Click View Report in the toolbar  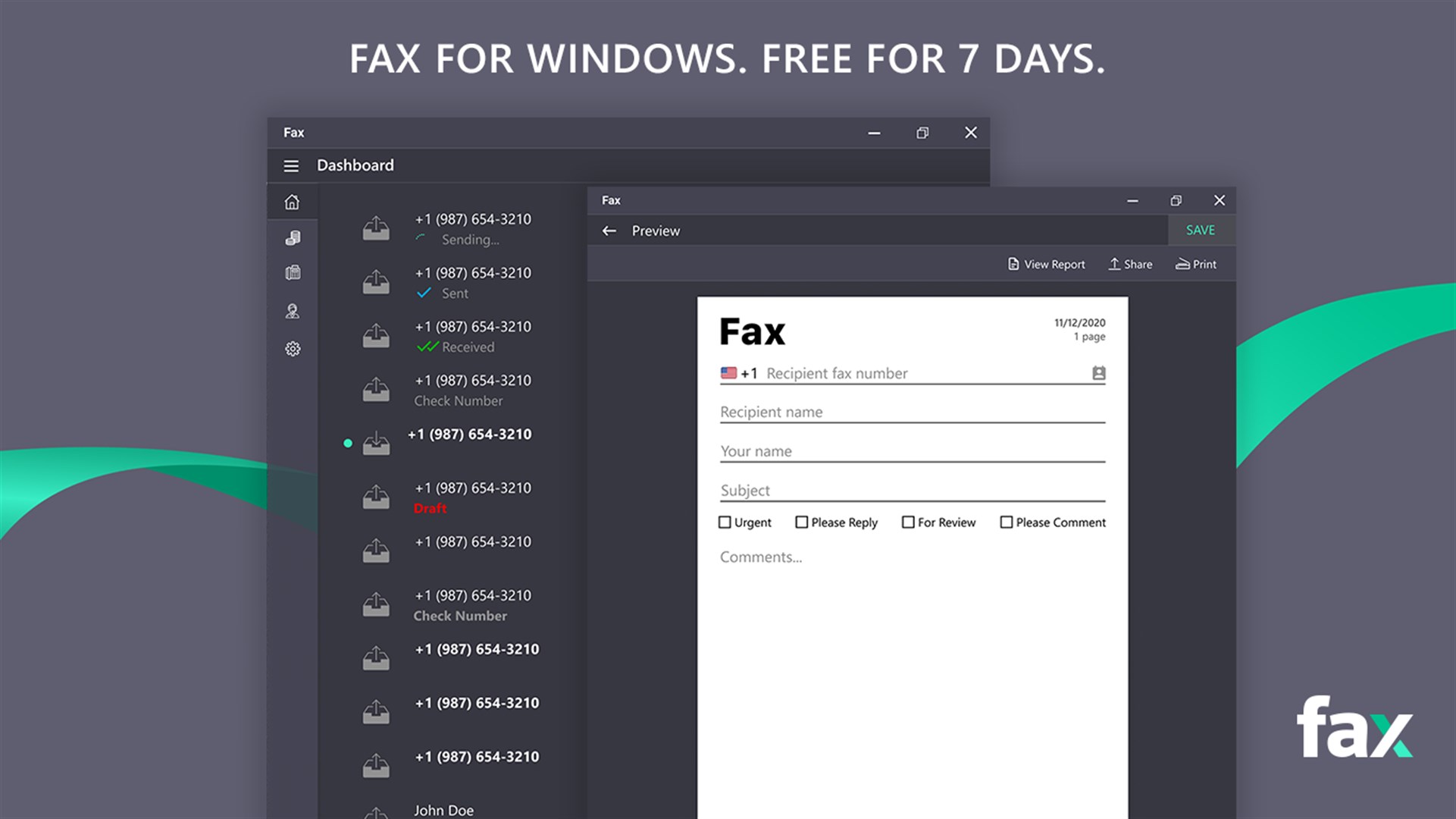click(1046, 264)
